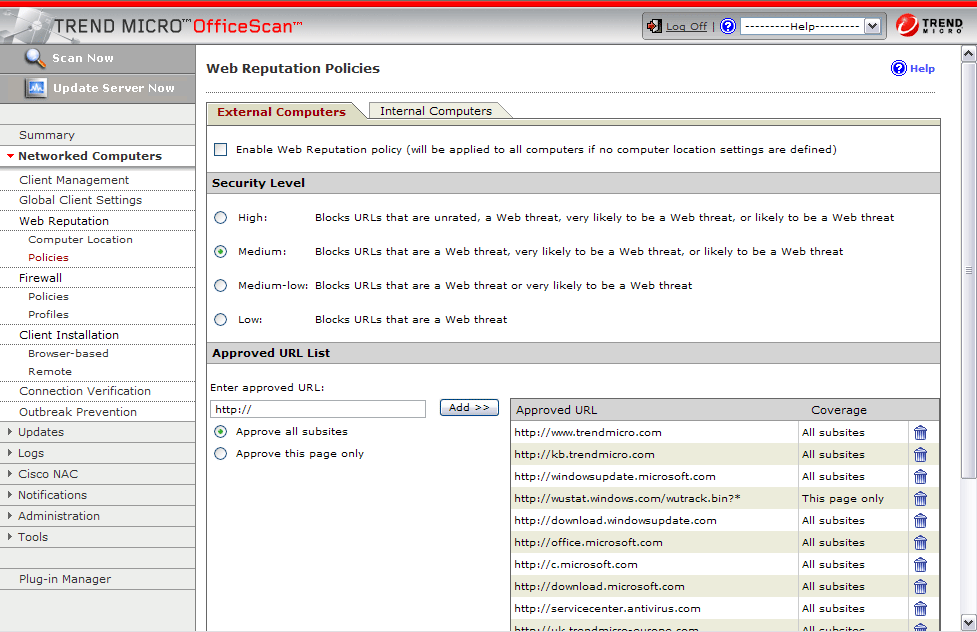This screenshot has height=632, width=977.
Task: Switch to Internal Computers tab
Action: coord(436,111)
